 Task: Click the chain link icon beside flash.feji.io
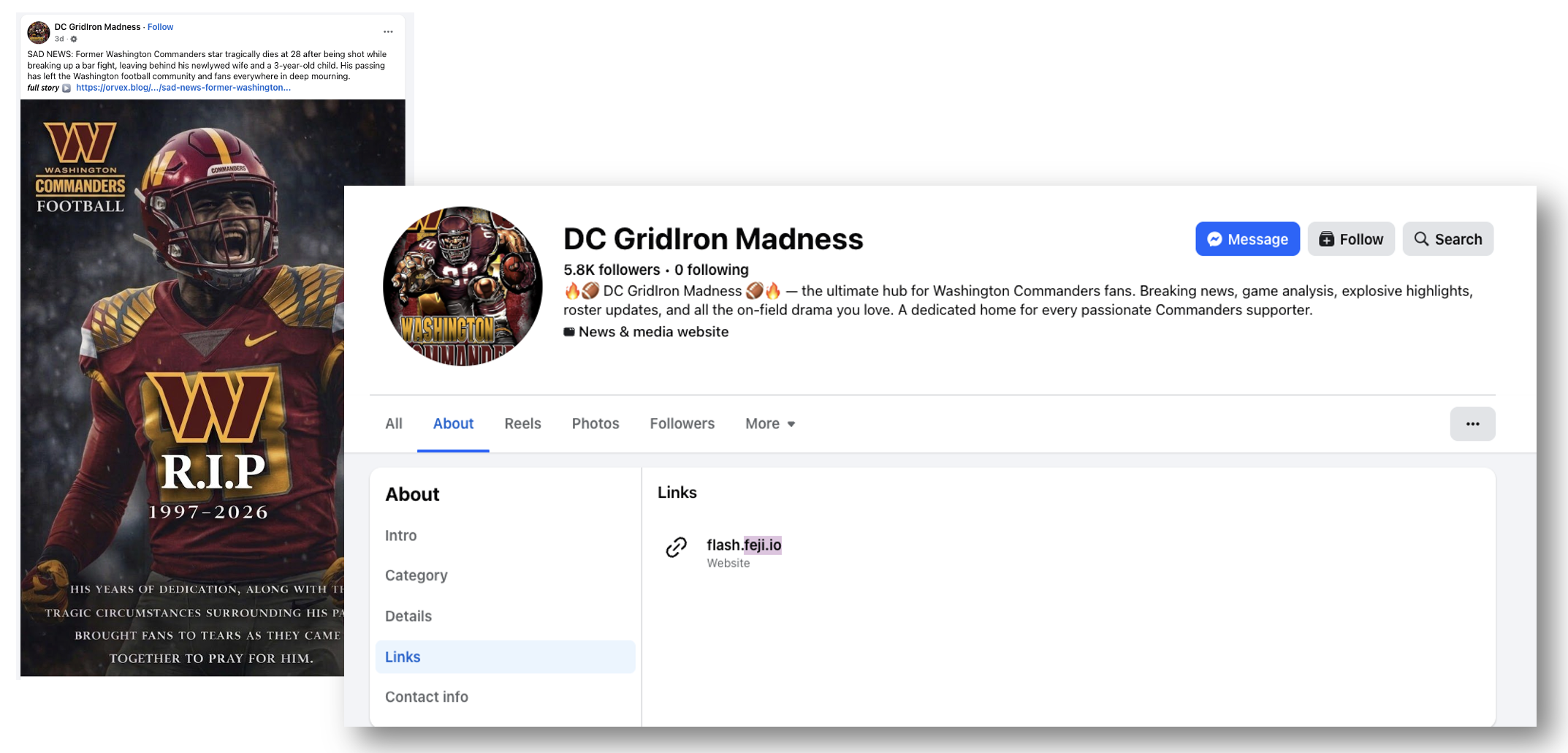676,547
